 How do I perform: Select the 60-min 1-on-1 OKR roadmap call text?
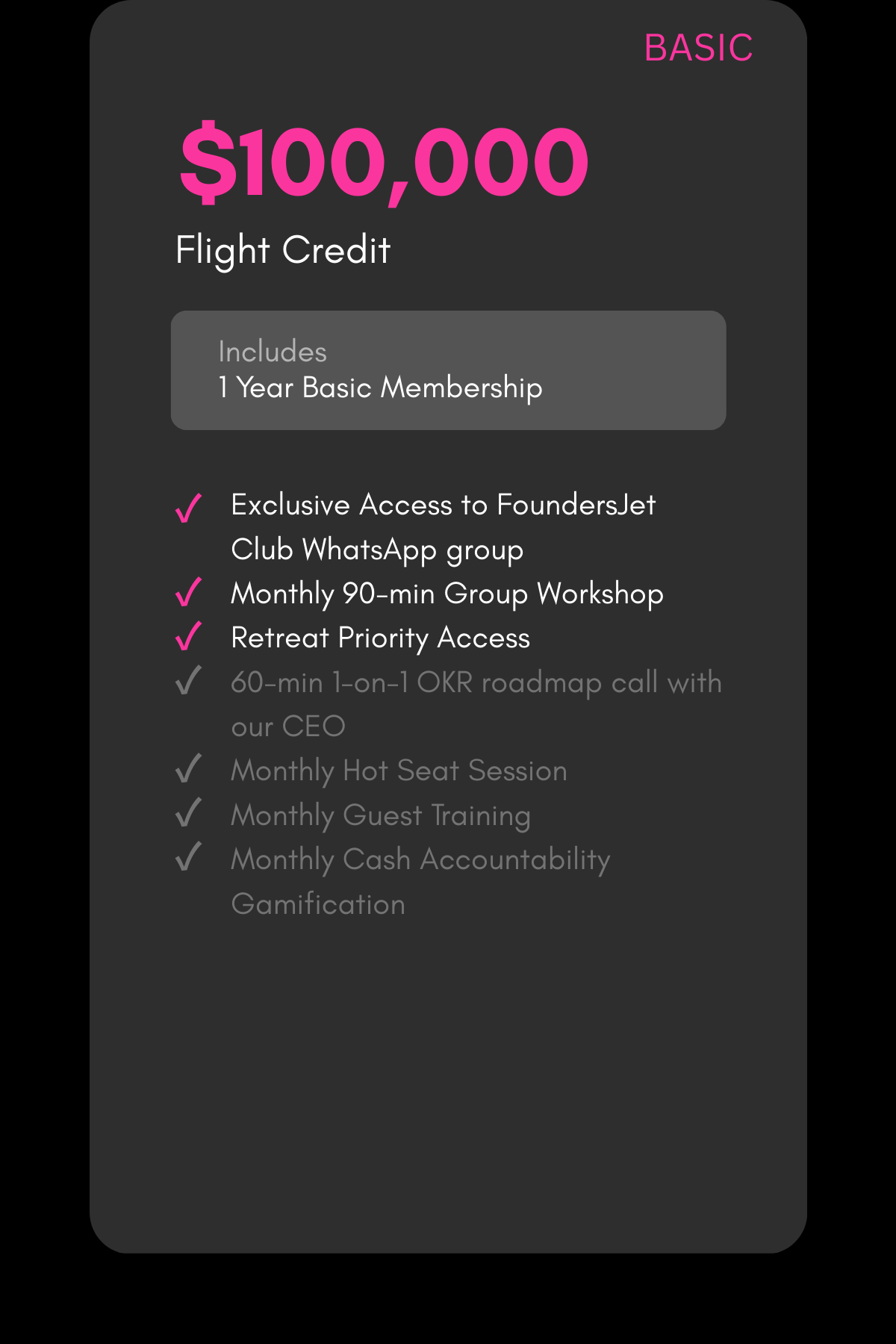click(476, 704)
